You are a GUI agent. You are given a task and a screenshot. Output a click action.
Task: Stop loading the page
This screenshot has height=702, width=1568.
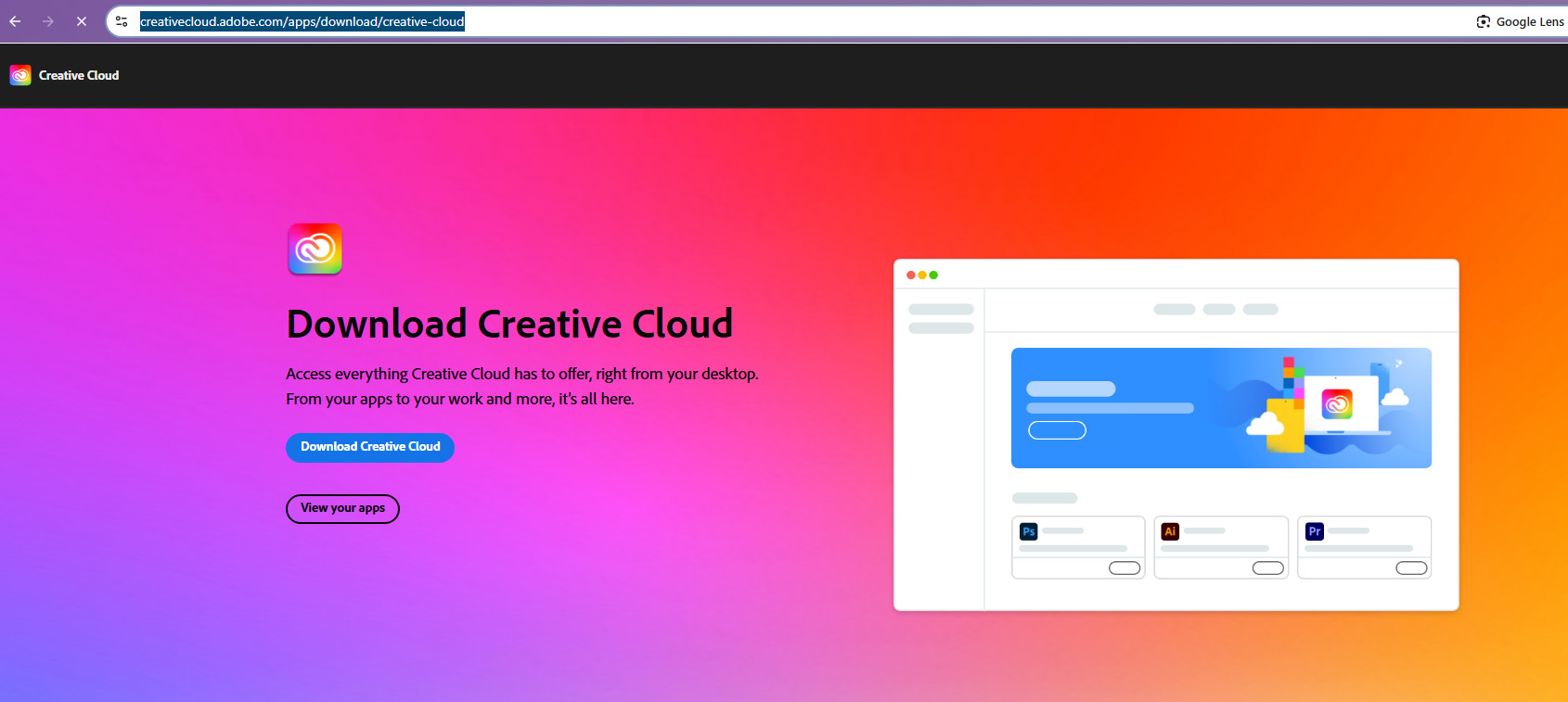(82, 21)
